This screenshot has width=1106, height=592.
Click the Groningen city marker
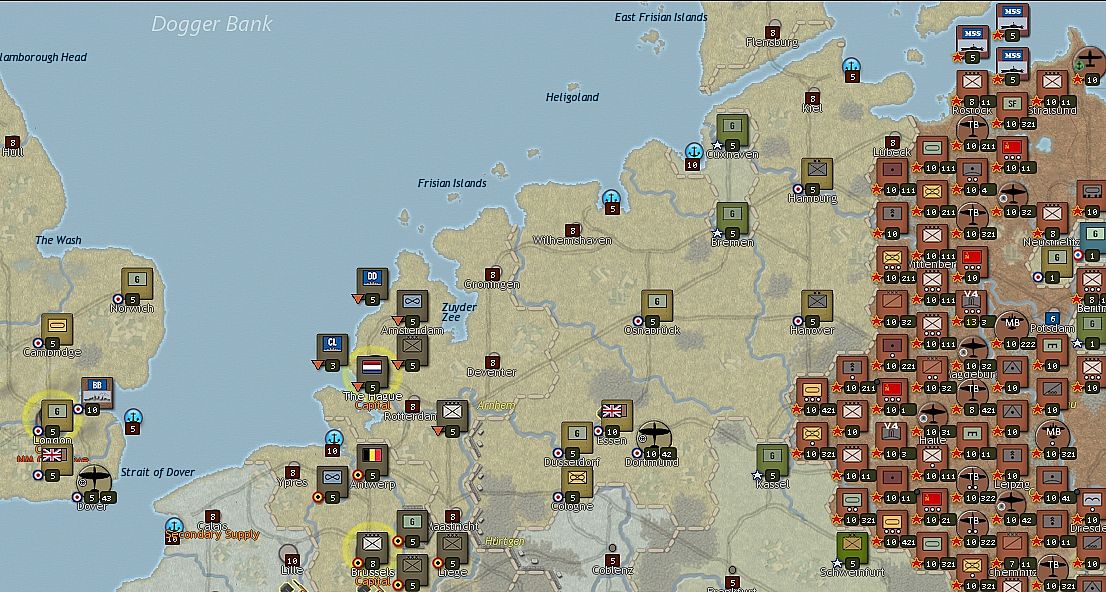click(x=492, y=273)
